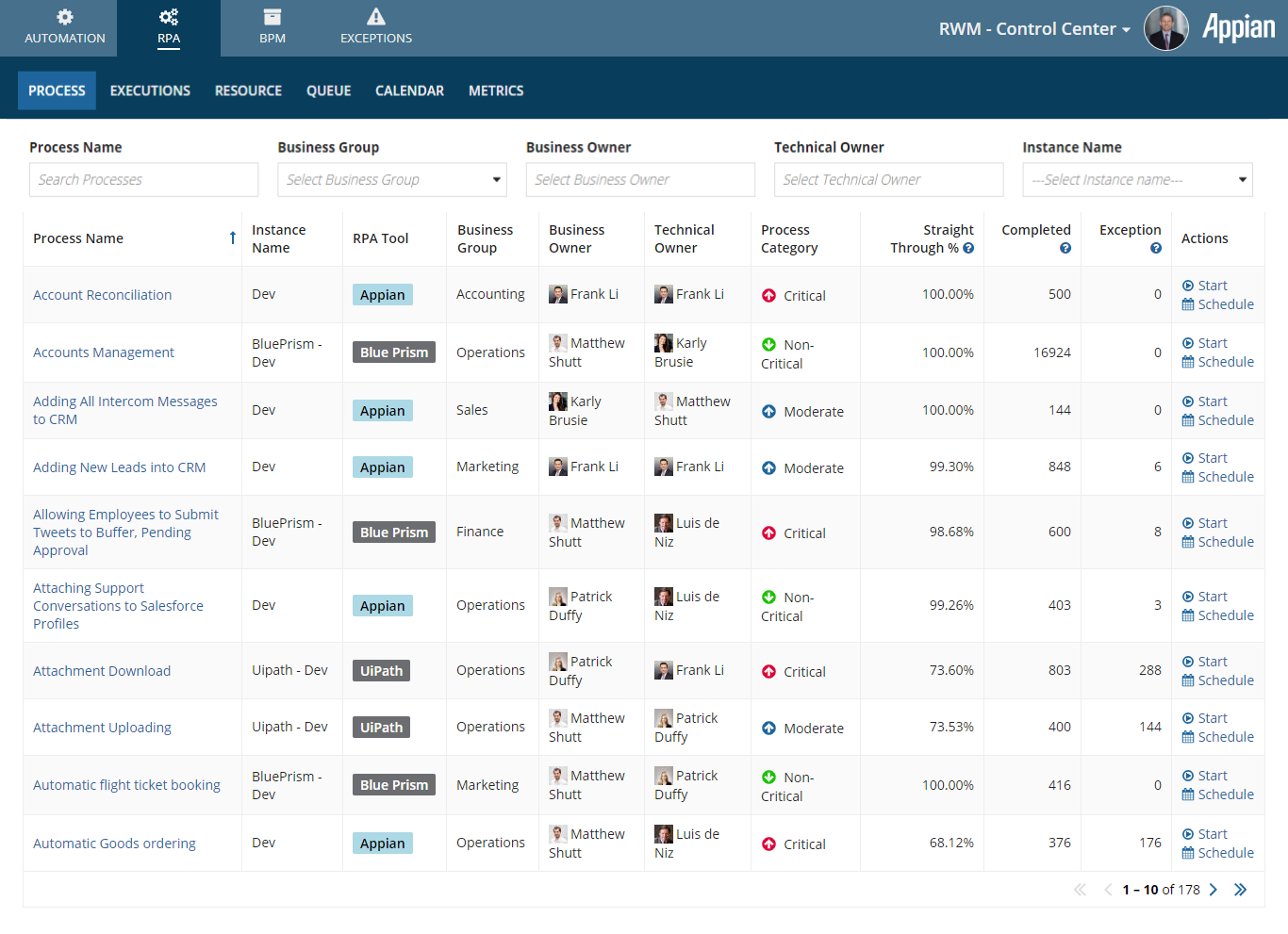Go to next page of results
1288x934 pixels.
(1214, 890)
